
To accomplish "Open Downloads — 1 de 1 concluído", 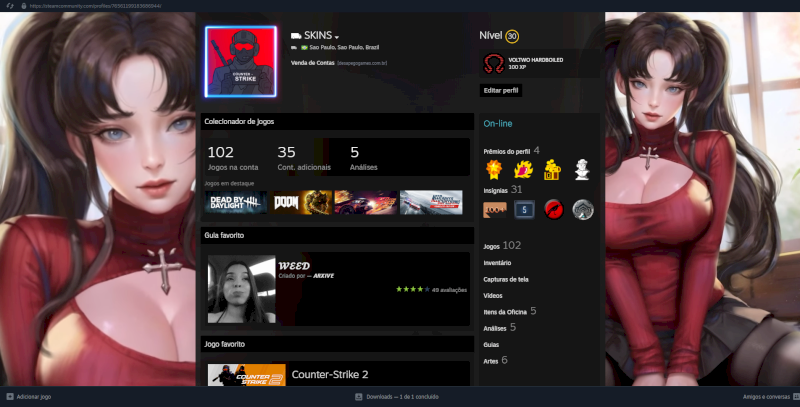I will click(x=402, y=397).
